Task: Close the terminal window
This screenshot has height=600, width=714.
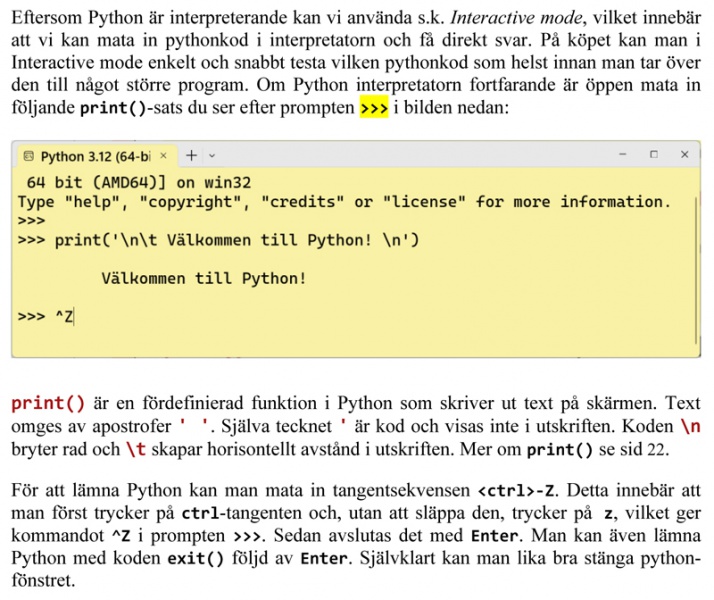Action: (684, 156)
